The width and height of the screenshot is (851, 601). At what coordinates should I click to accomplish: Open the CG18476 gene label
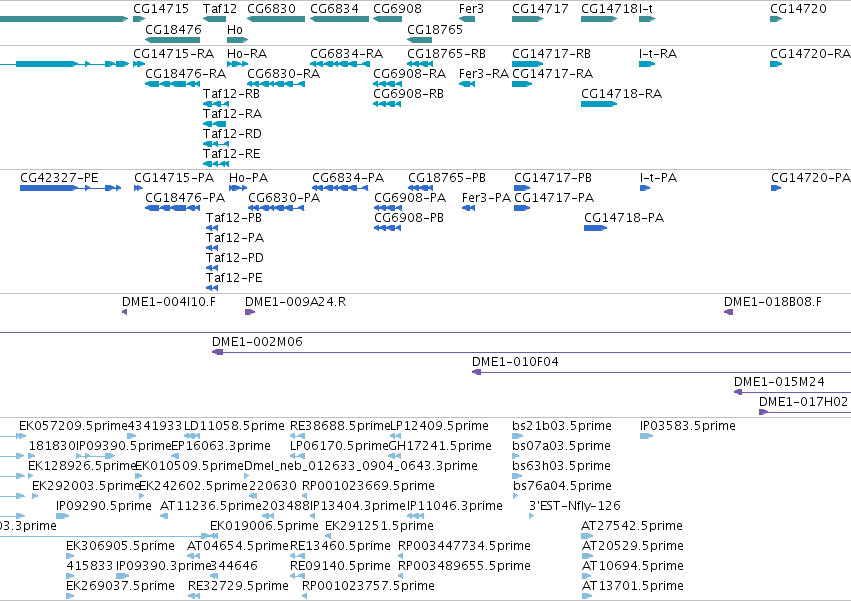173,30
